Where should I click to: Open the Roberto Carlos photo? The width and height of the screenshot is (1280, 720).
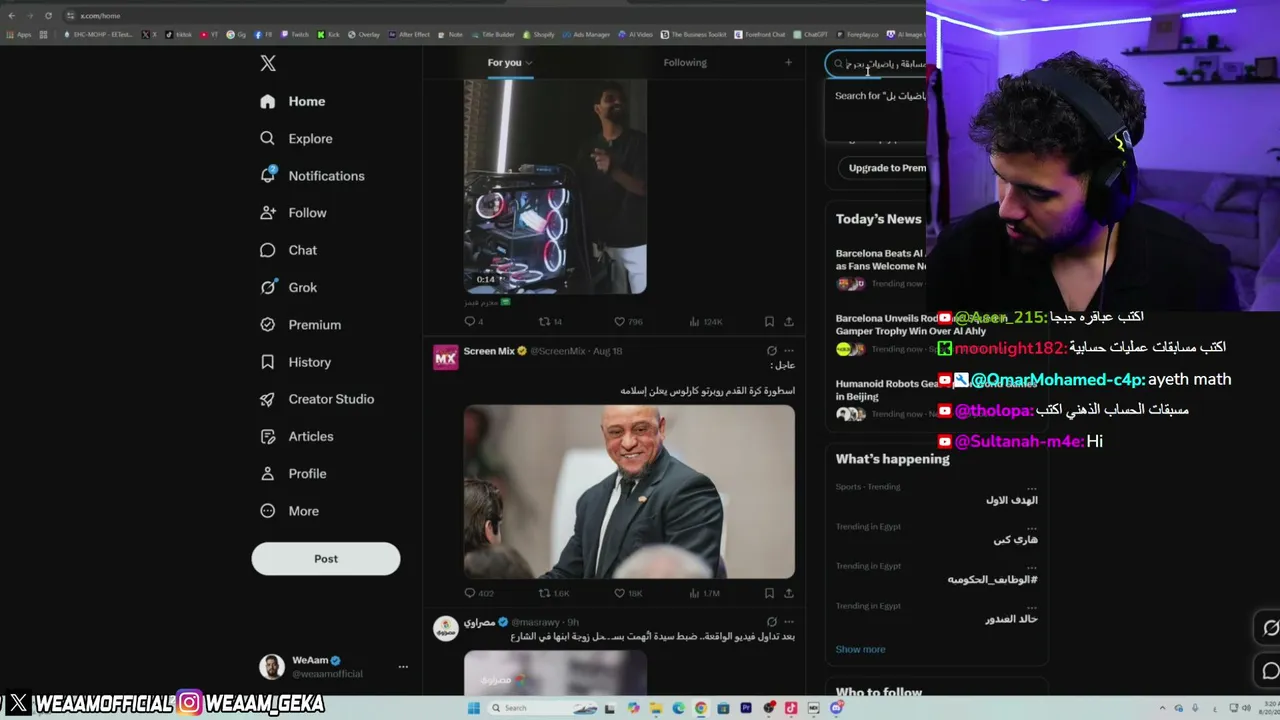point(629,492)
